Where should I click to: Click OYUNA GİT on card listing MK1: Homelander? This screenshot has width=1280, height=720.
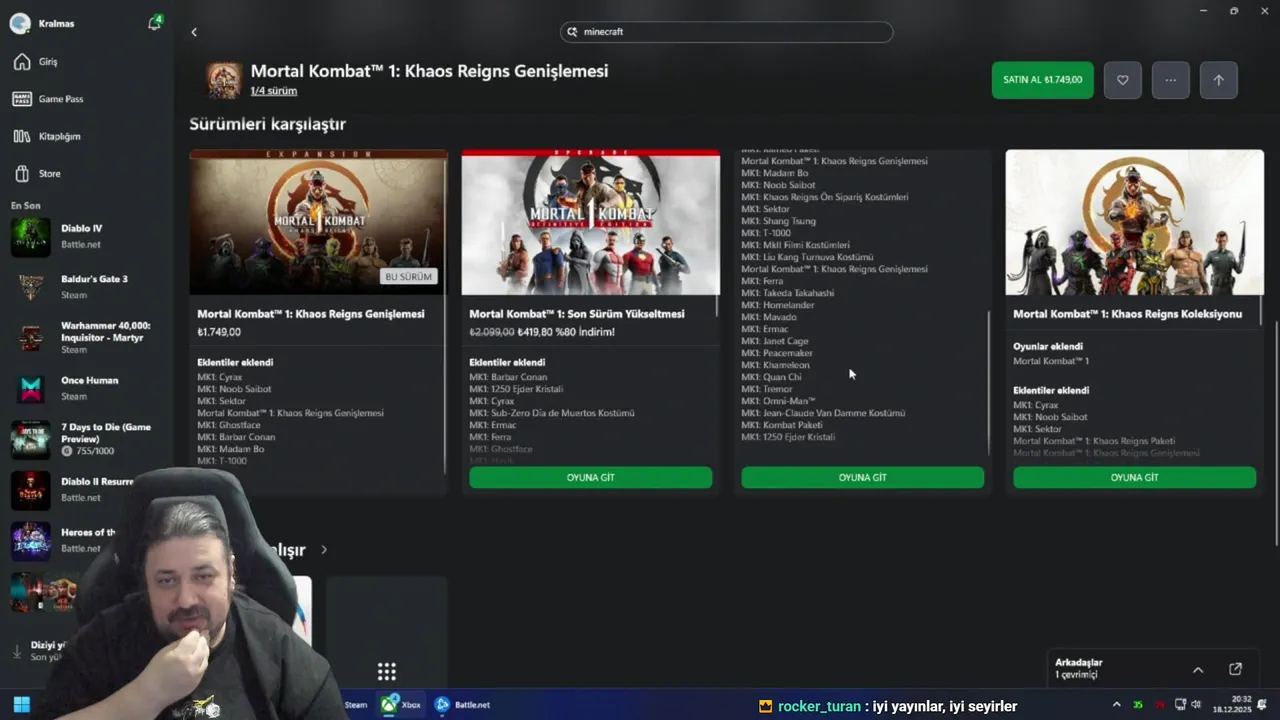pos(862,477)
